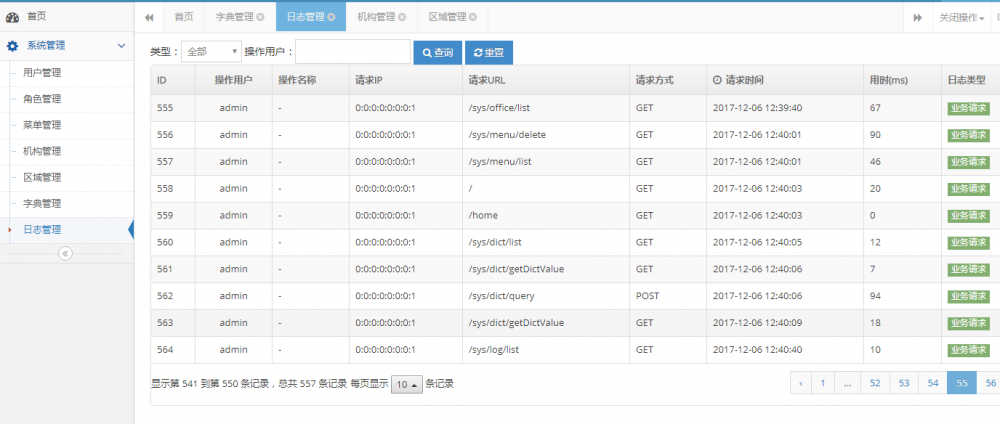Collapse the sidebar with the double-arrow icon

pos(65,254)
